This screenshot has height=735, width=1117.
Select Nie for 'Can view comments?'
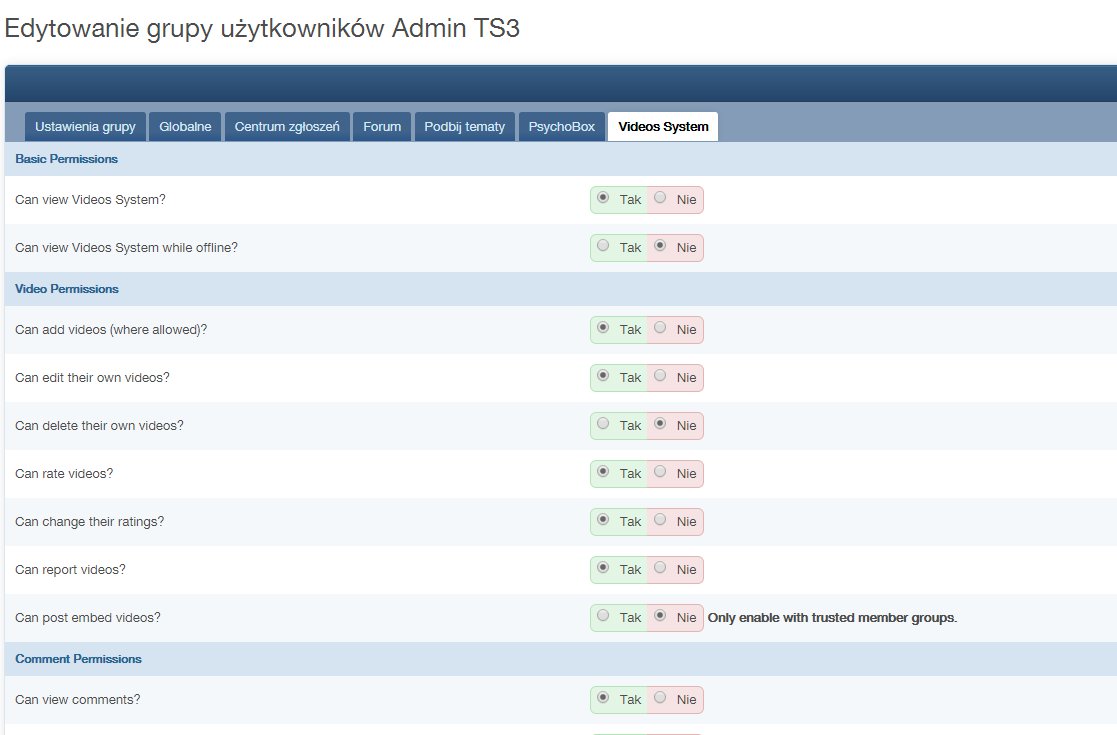(x=660, y=698)
